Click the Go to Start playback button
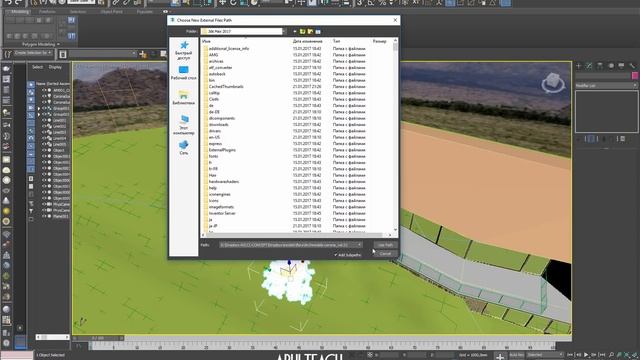Screen dimensions: 640x360 [570, 355]
